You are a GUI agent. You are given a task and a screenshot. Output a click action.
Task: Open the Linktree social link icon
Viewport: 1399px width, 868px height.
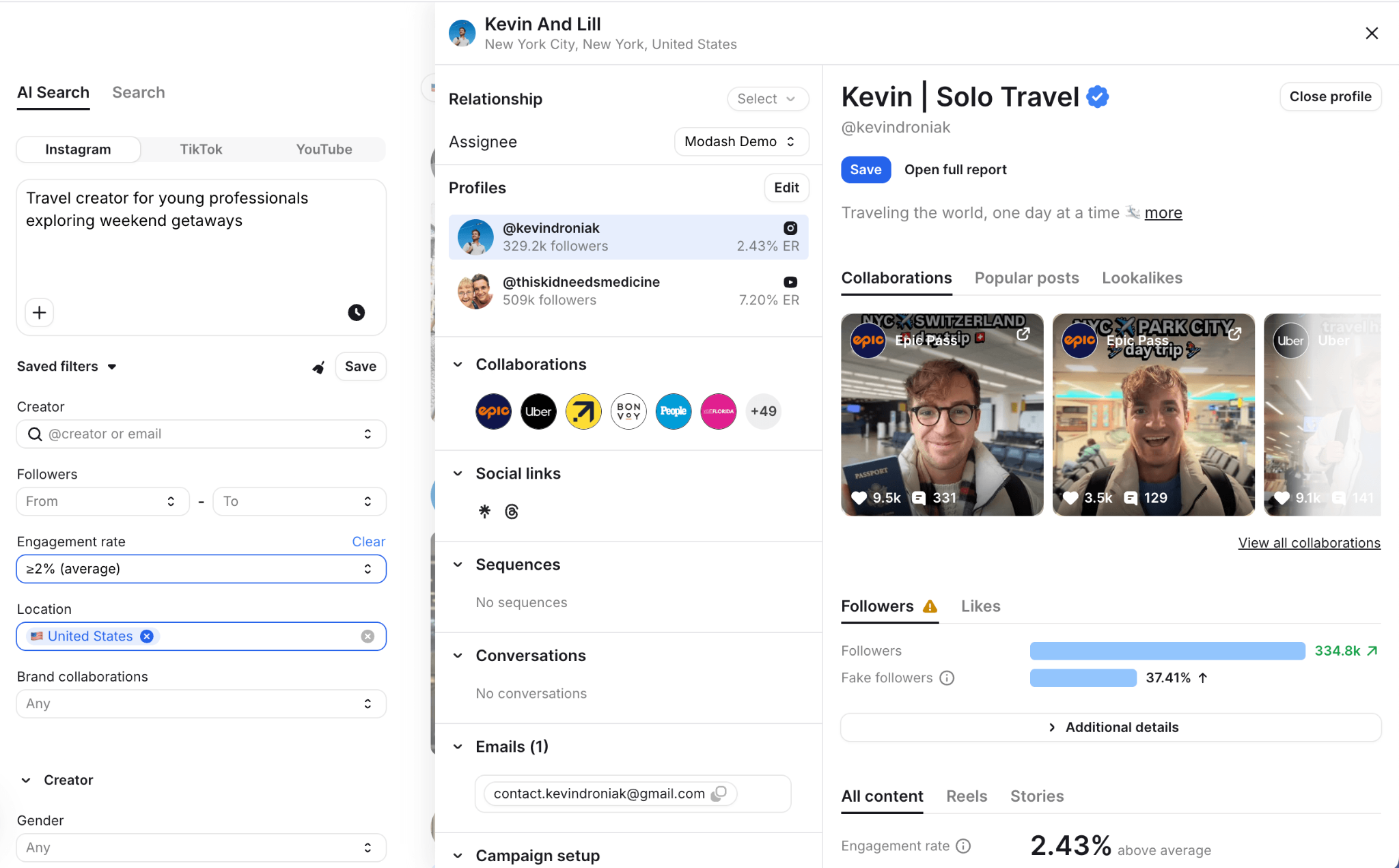[x=484, y=511]
